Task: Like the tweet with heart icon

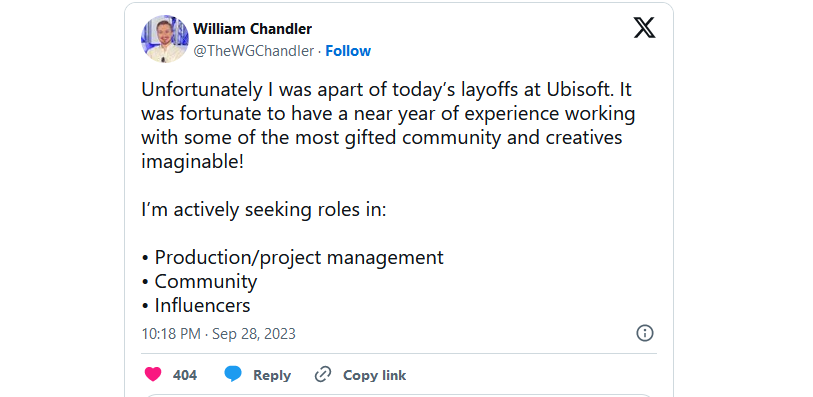Action: pyautogui.click(x=152, y=374)
